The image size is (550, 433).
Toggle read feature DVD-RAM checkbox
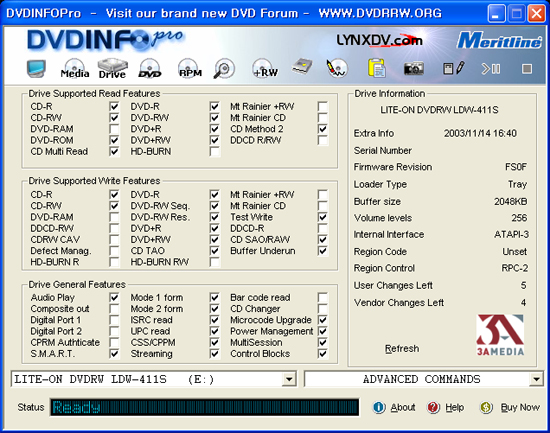[x=114, y=129]
